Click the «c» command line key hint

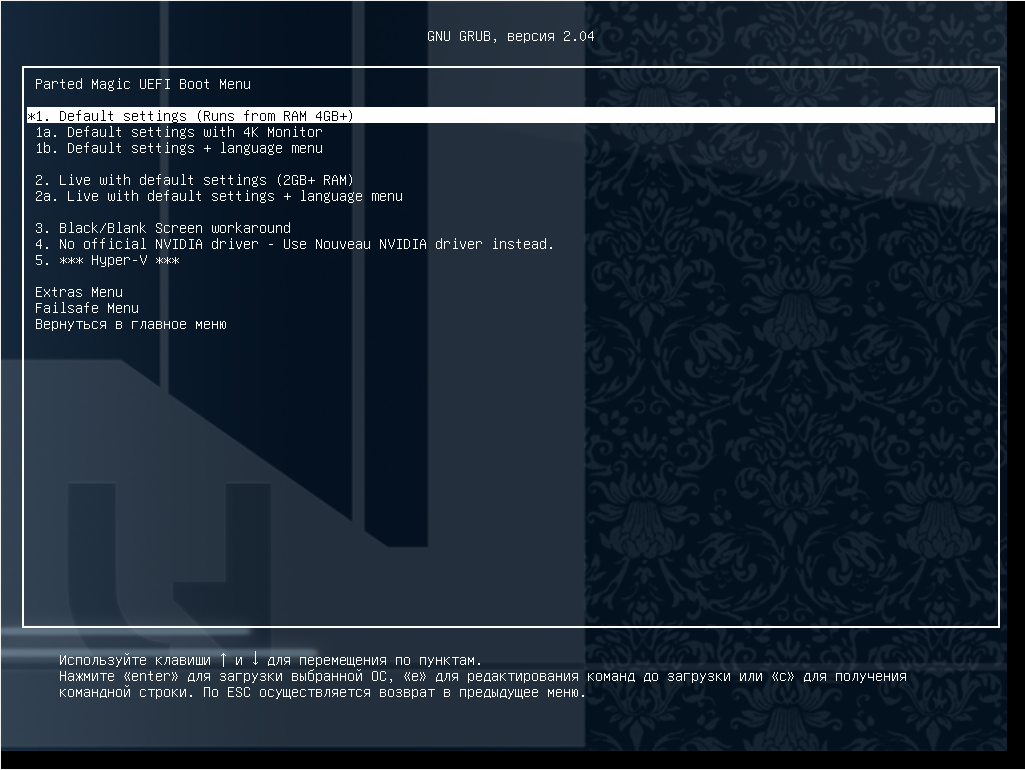pyautogui.click(x=779, y=676)
